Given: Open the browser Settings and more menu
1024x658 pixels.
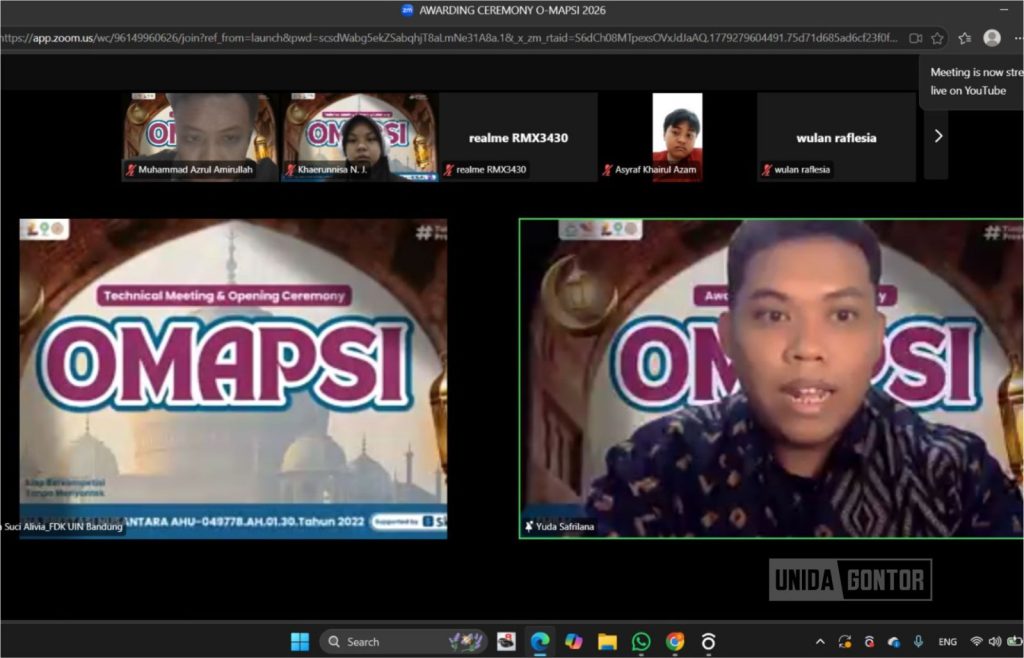Looking at the screenshot, I should click(x=1018, y=39).
